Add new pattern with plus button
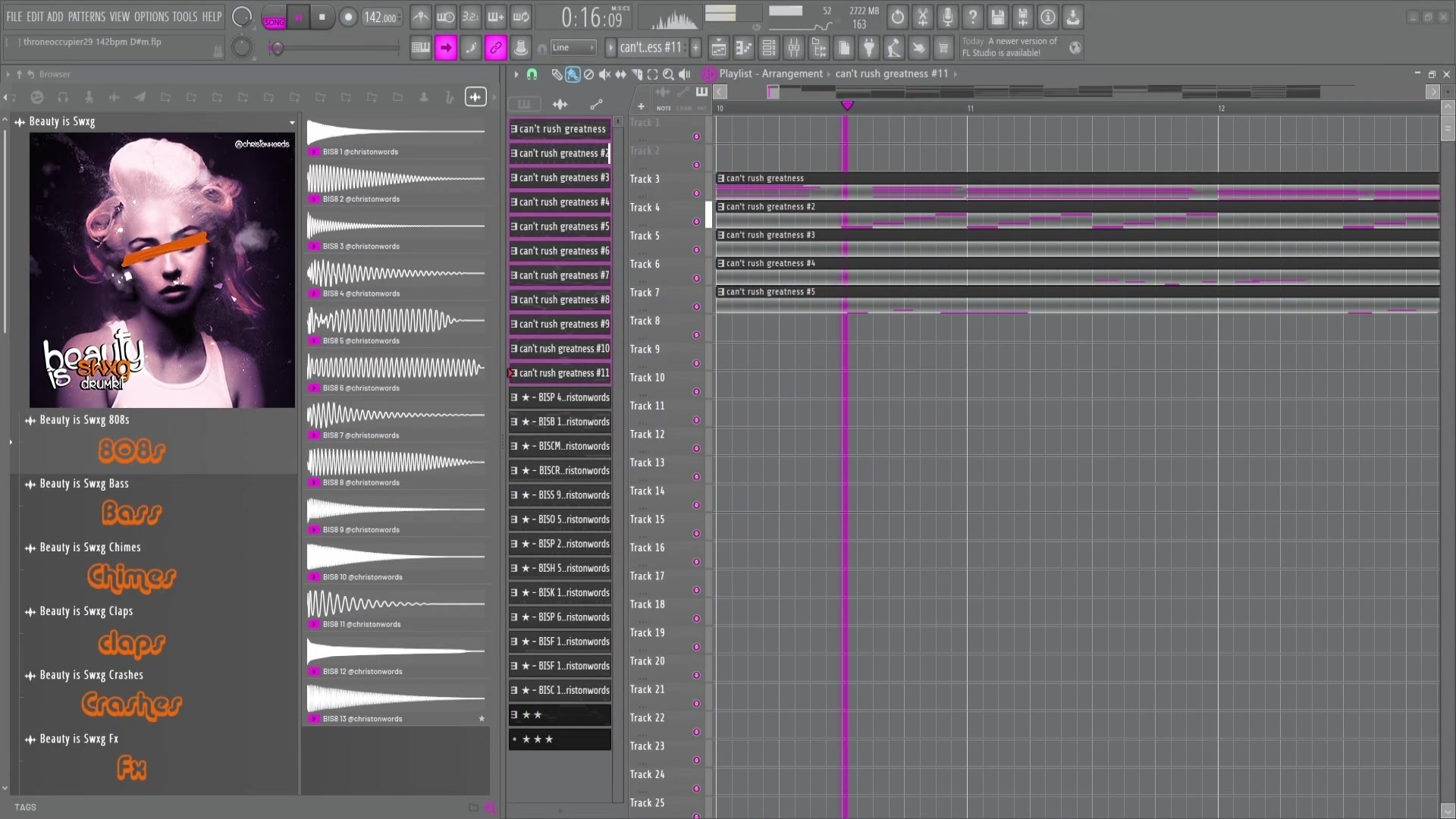This screenshot has width=1456, height=819. 695,48
